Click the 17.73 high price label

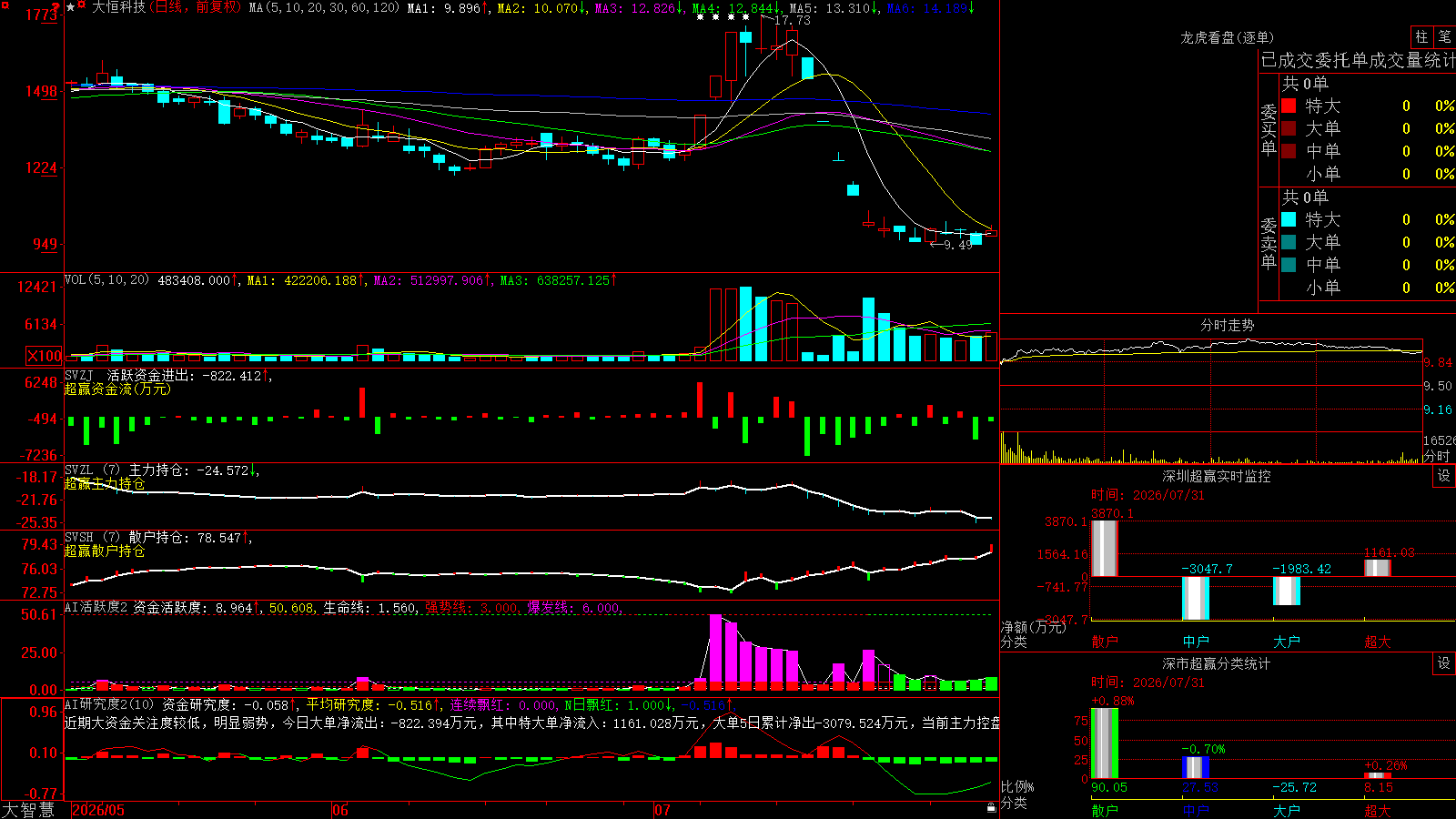[792, 20]
